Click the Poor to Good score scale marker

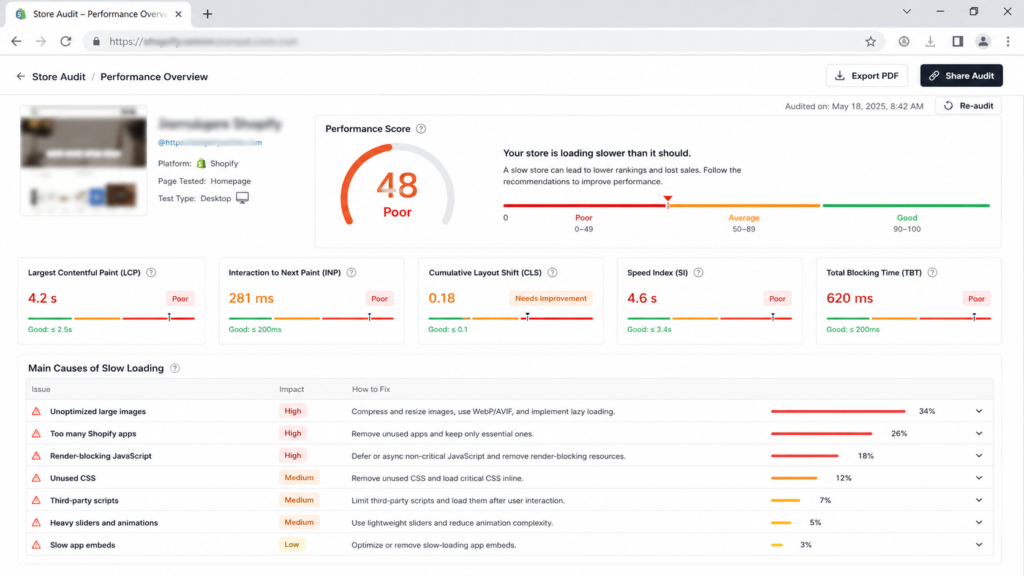pos(667,201)
